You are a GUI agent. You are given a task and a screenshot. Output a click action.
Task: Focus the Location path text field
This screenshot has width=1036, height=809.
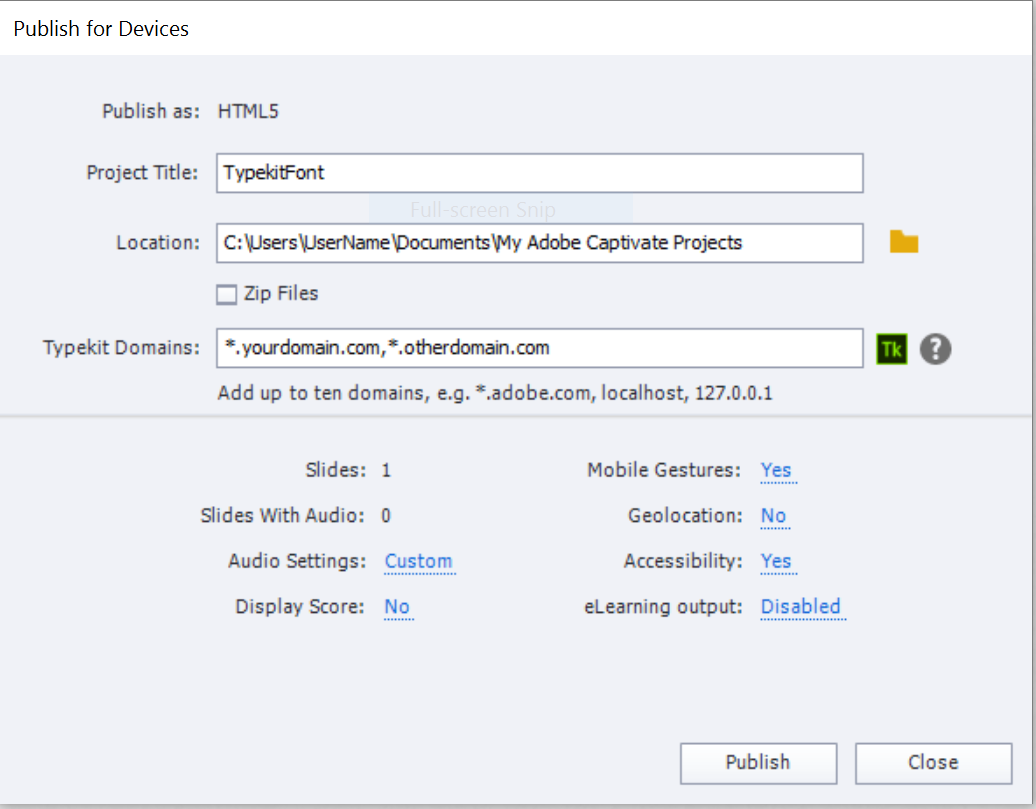coord(539,243)
